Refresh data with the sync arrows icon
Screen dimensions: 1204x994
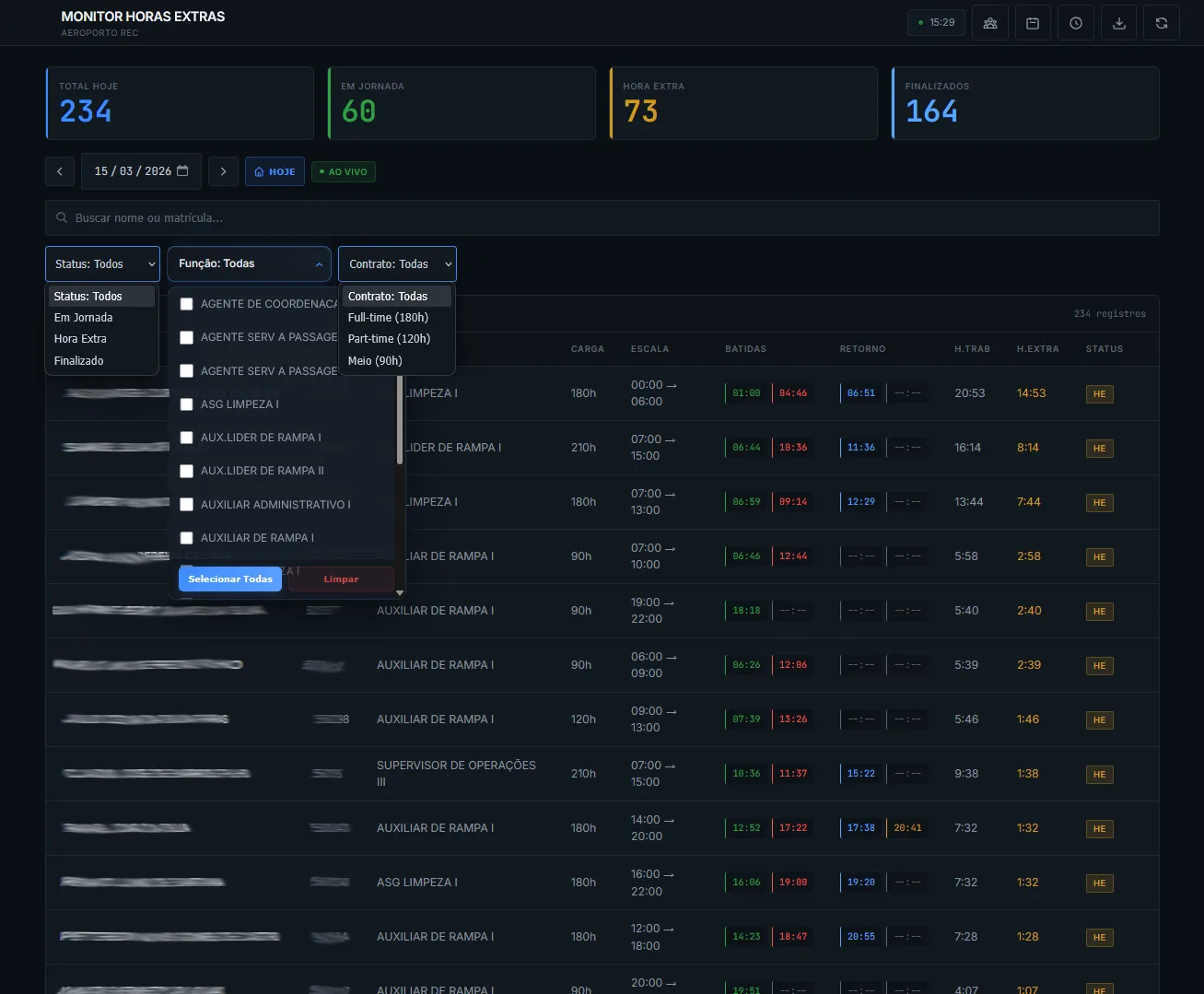coord(1162,23)
